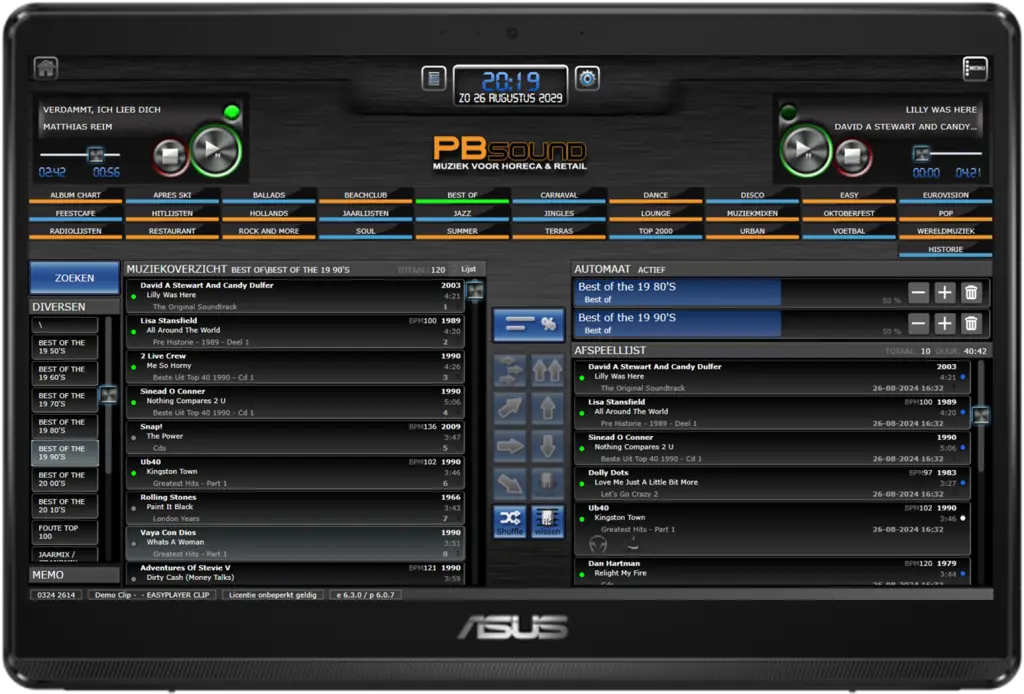
Task: Open the menu icon in the top-right corner
Action: tap(975, 68)
